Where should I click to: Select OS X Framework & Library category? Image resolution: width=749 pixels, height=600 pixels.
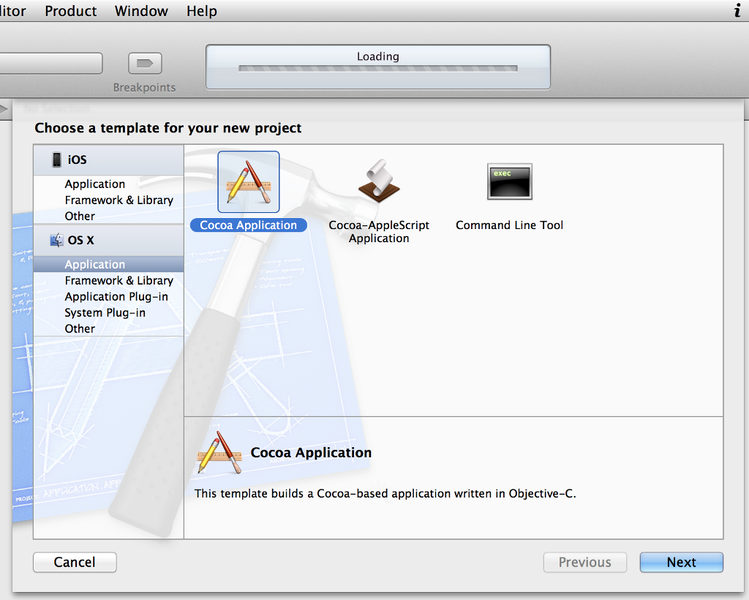119,281
